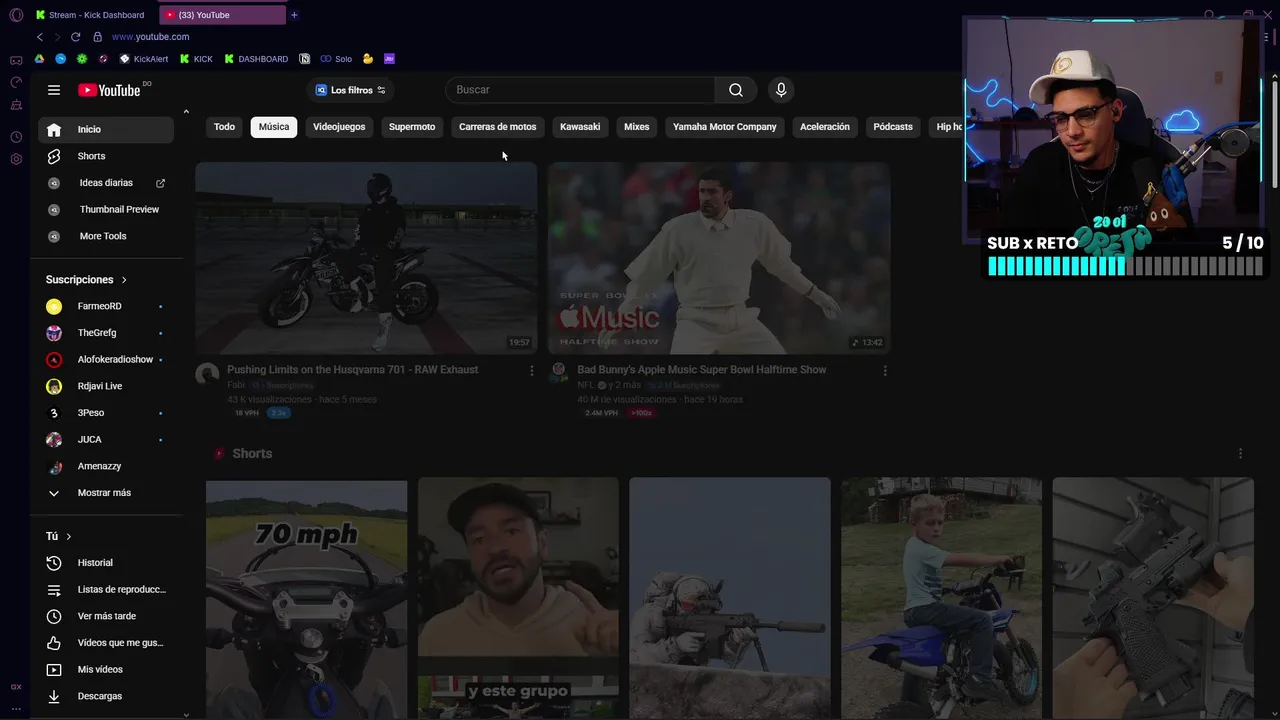Open Google Drive bookmark icon

pyautogui.click(x=40, y=59)
